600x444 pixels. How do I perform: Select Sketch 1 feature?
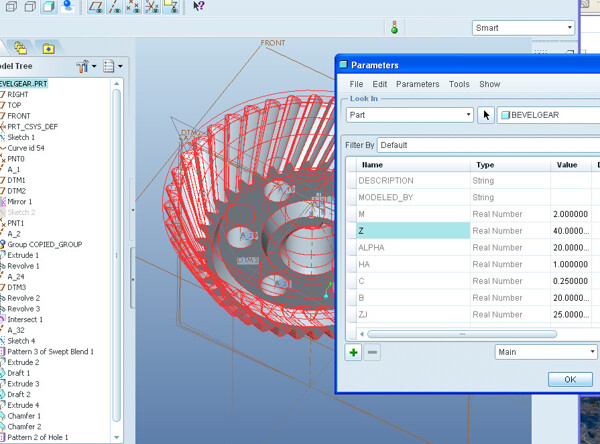21,137
